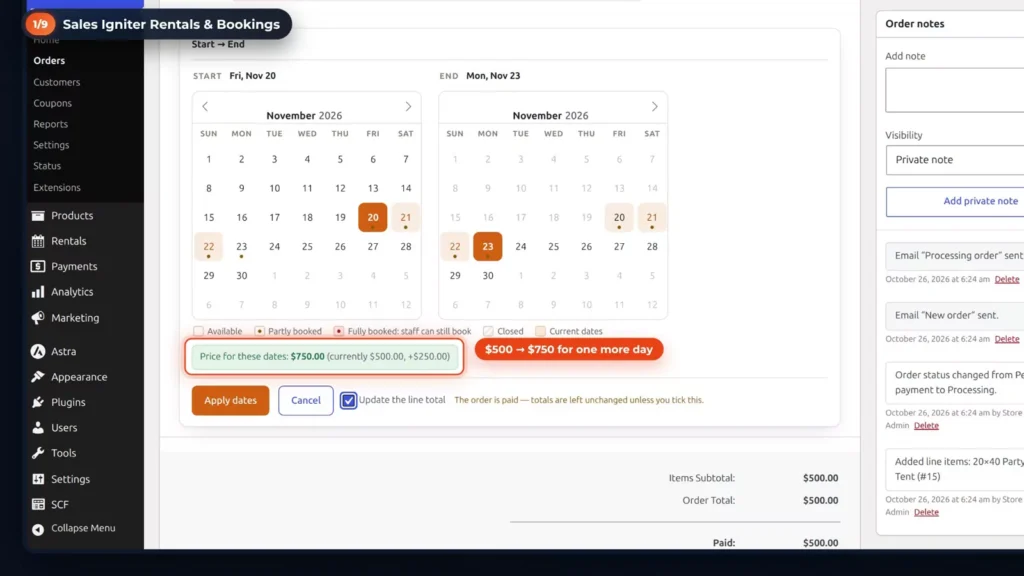The height and width of the screenshot is (576, 1024).
Task: Open the SCF icon
Action: coord(38,505)
